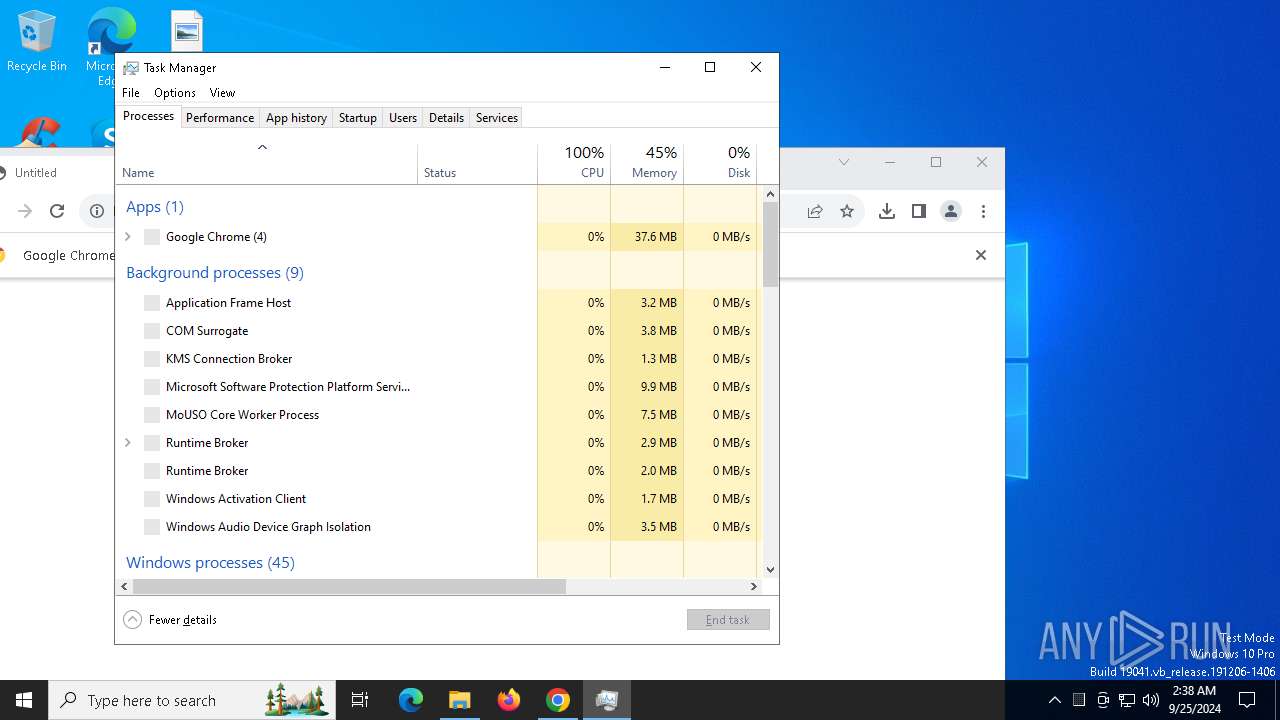Screen dimensions: 1280x720
Task: Open the Options menu in Task Manager
Action: pyautogui.click(x=175, y=93)
